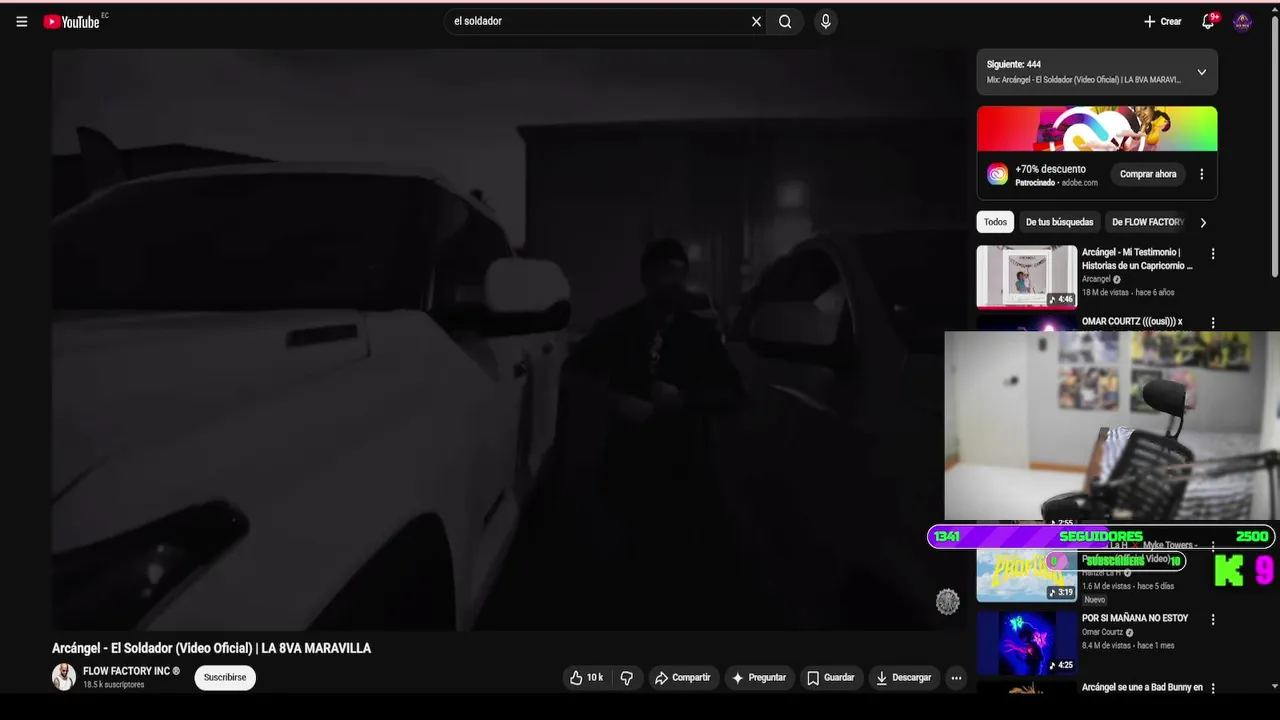This screenshot has width=1280, height=720.
Task: Open the Omar Courtz channel name link
Action: [x=1102, y=632]
